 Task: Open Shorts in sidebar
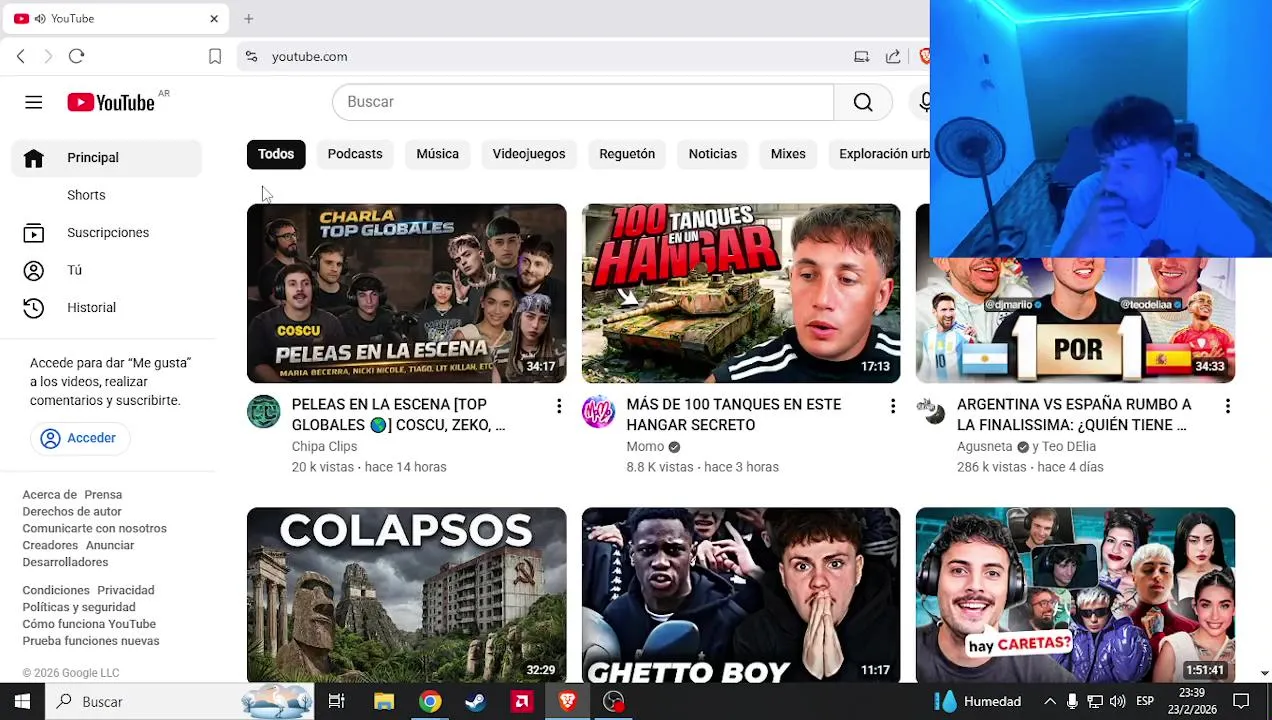(107, 195)
